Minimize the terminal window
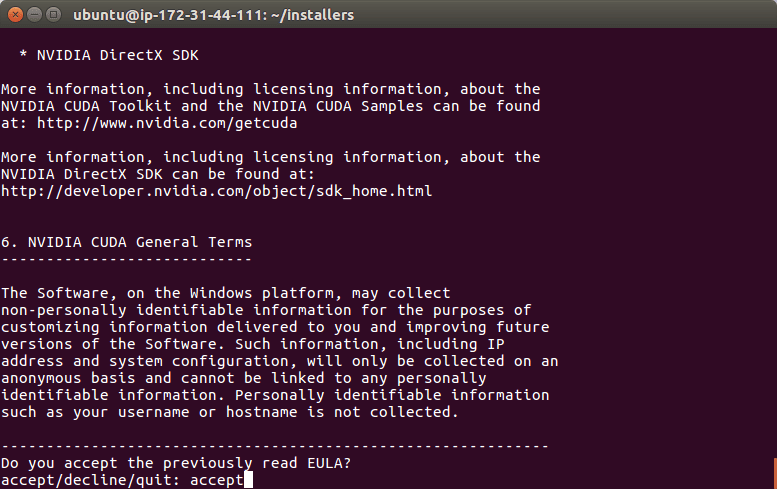This screenshot has width=777, height=489. (34, 15)
